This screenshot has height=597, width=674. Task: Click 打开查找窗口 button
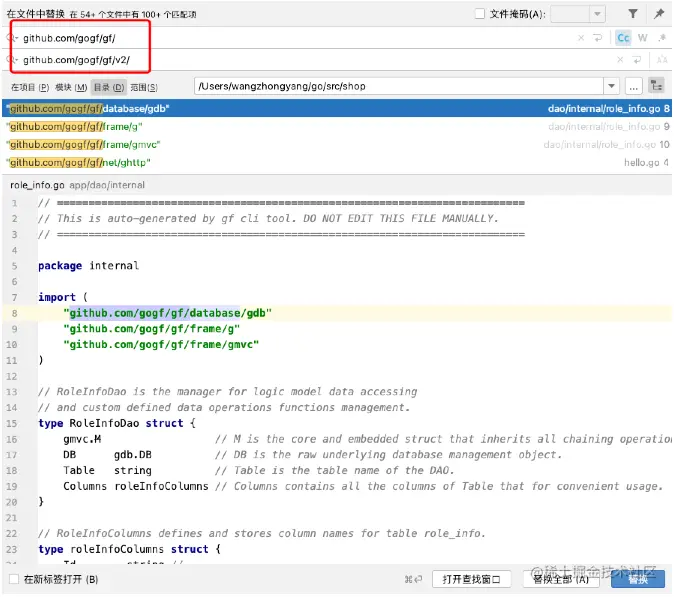471,580
